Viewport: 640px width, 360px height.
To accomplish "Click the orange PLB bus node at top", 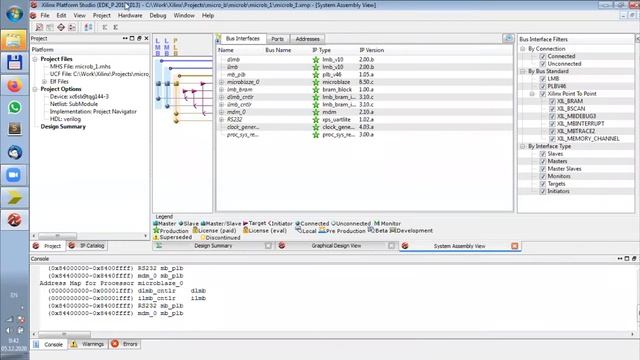I will (x=179, y=76).
